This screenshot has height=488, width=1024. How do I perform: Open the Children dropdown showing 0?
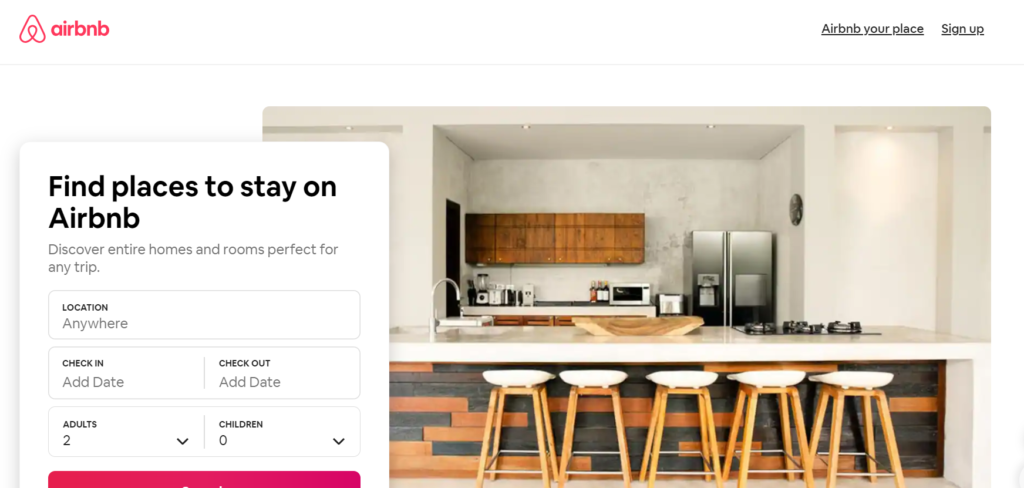[282, 432]
